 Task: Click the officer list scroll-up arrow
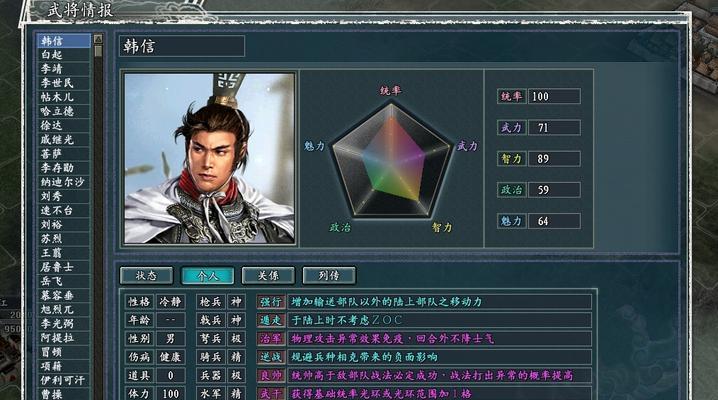(98, 39)
